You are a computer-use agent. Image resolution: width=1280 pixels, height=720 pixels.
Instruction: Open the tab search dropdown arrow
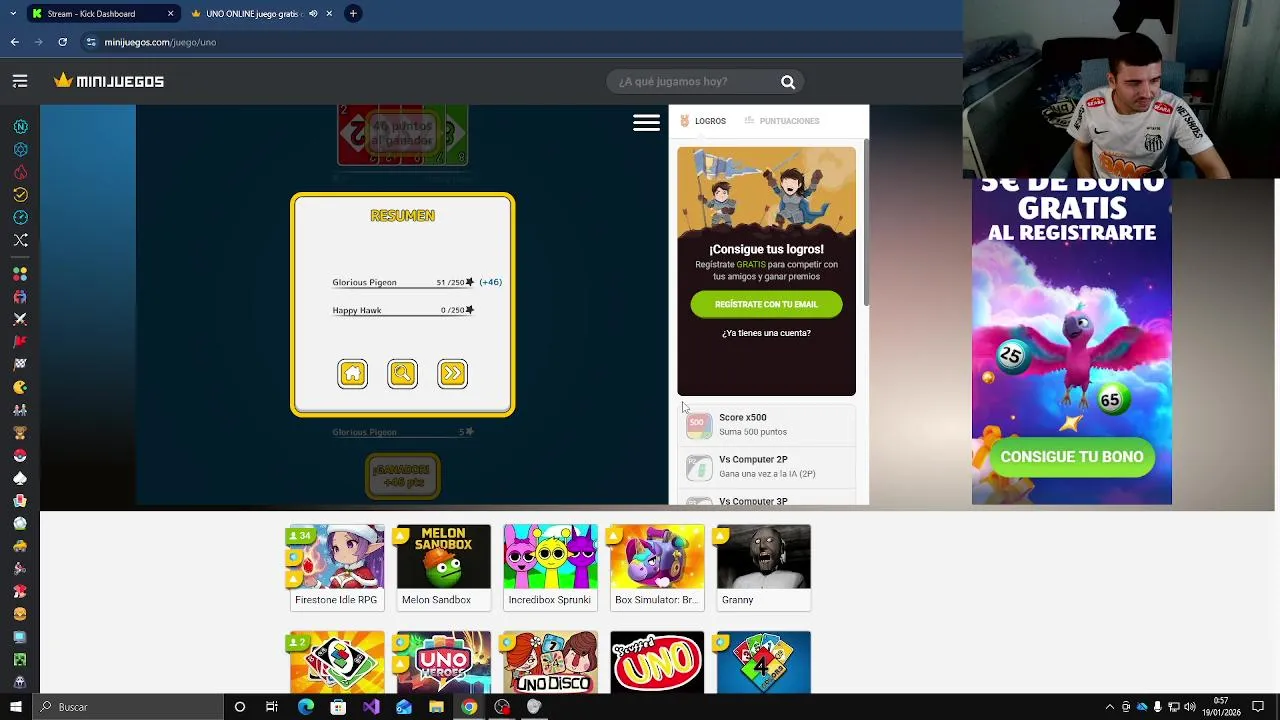(12, 14)
